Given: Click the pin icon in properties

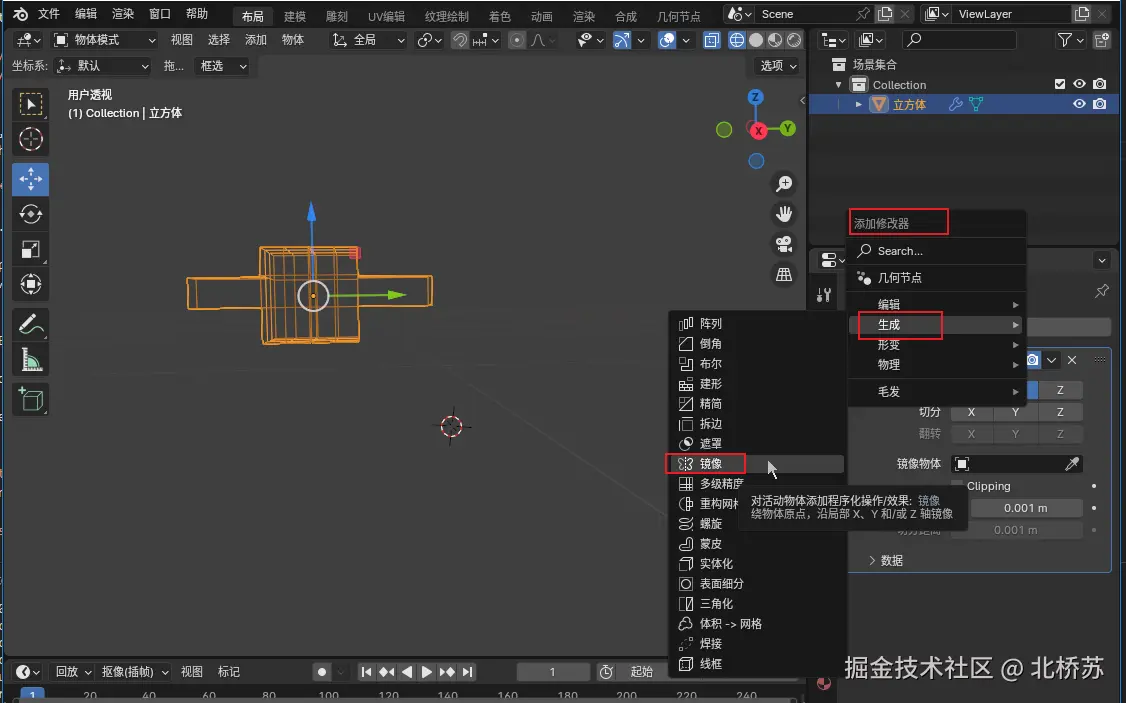Looking at the screenshot, I should point(1102,291).
